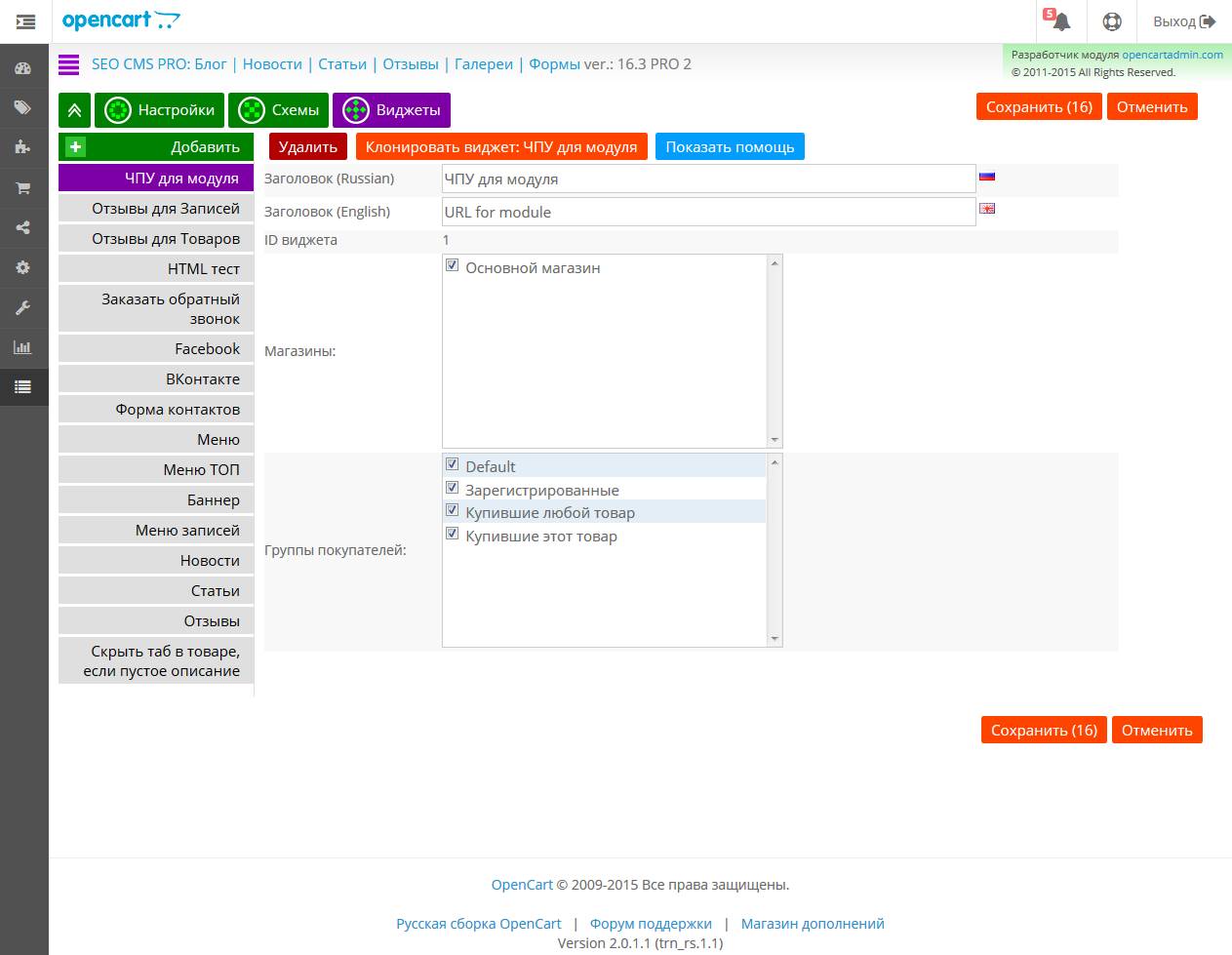Click the Заголовок (English) input field
The width and height of the screenshot is (1232, 955).
pyautogui.click(x=709, y=212)
